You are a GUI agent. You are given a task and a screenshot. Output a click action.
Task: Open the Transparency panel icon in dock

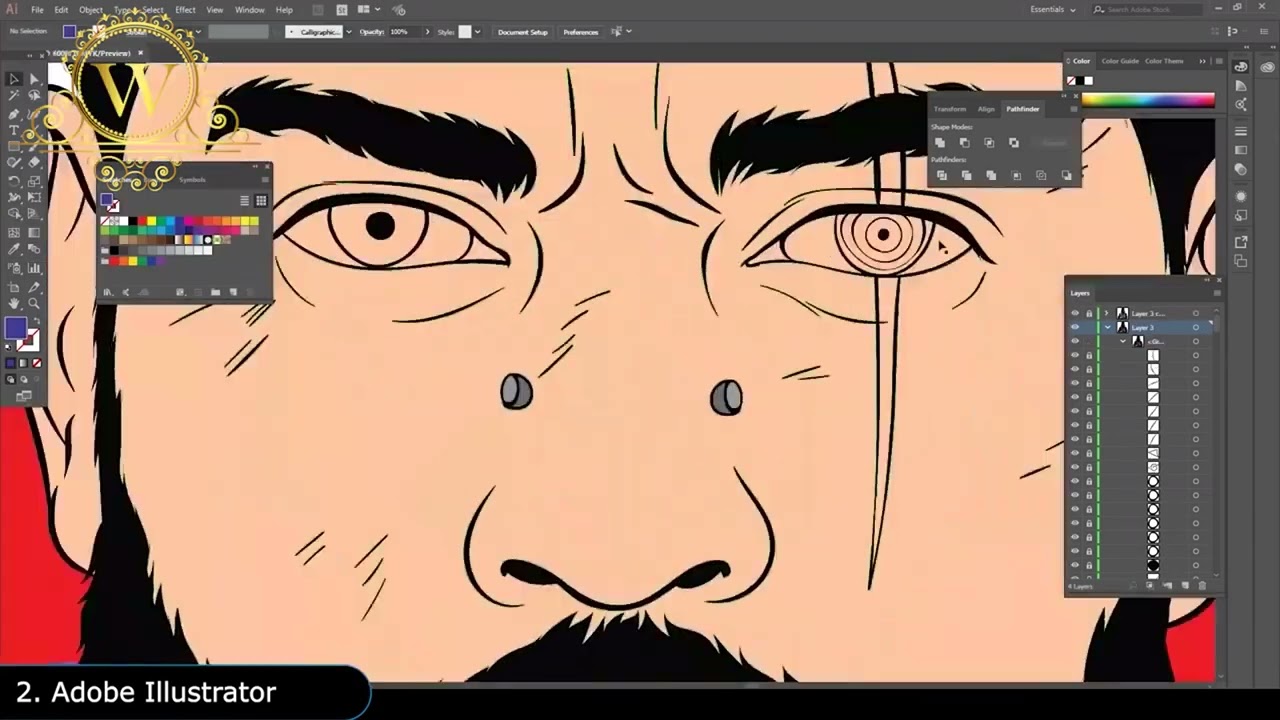pos(1241,170)
